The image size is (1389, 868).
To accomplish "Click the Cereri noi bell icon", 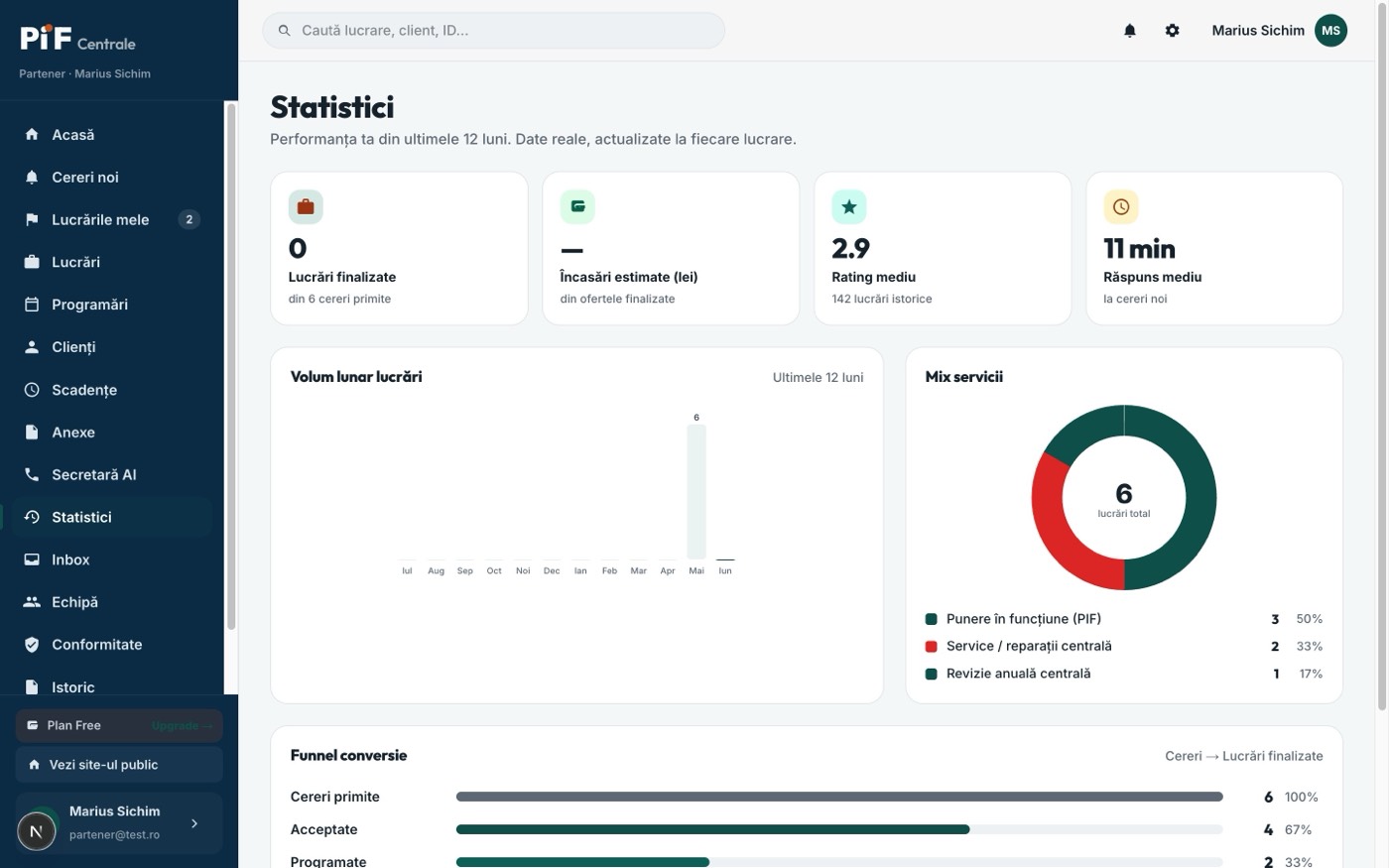I will click(x=32, y=177).
